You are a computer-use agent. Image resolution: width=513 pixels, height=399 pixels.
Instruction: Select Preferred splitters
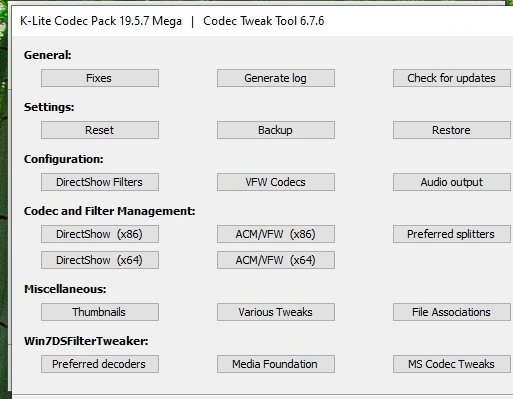click(x=452, y=234)
